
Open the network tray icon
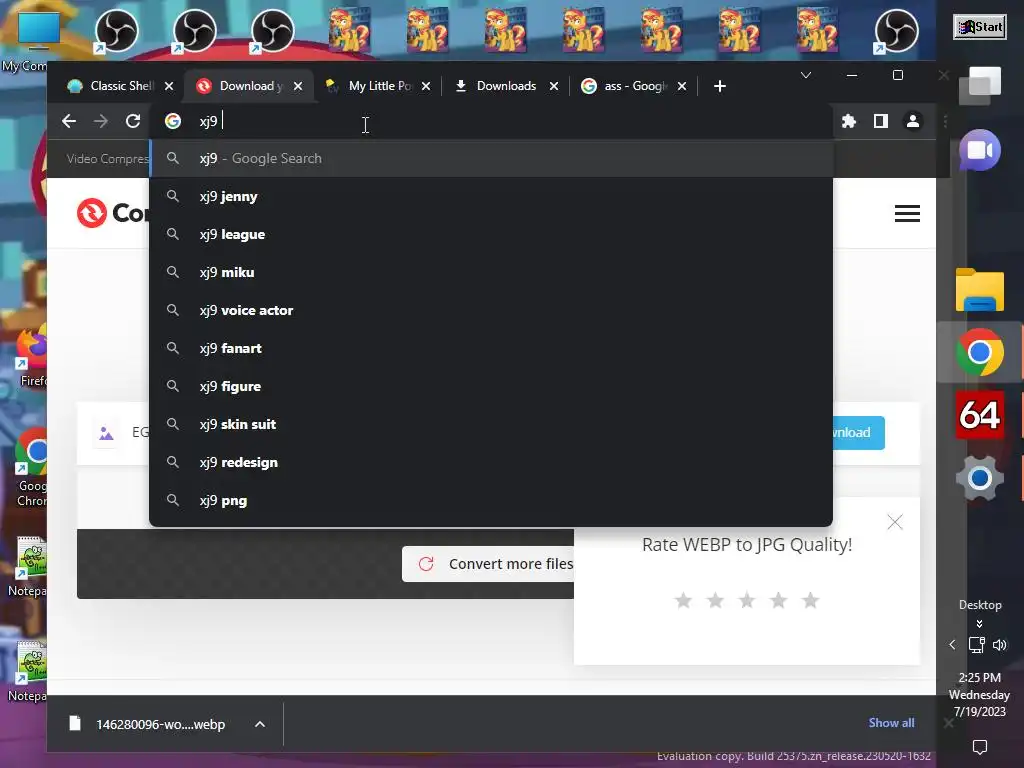coord(976,645)
